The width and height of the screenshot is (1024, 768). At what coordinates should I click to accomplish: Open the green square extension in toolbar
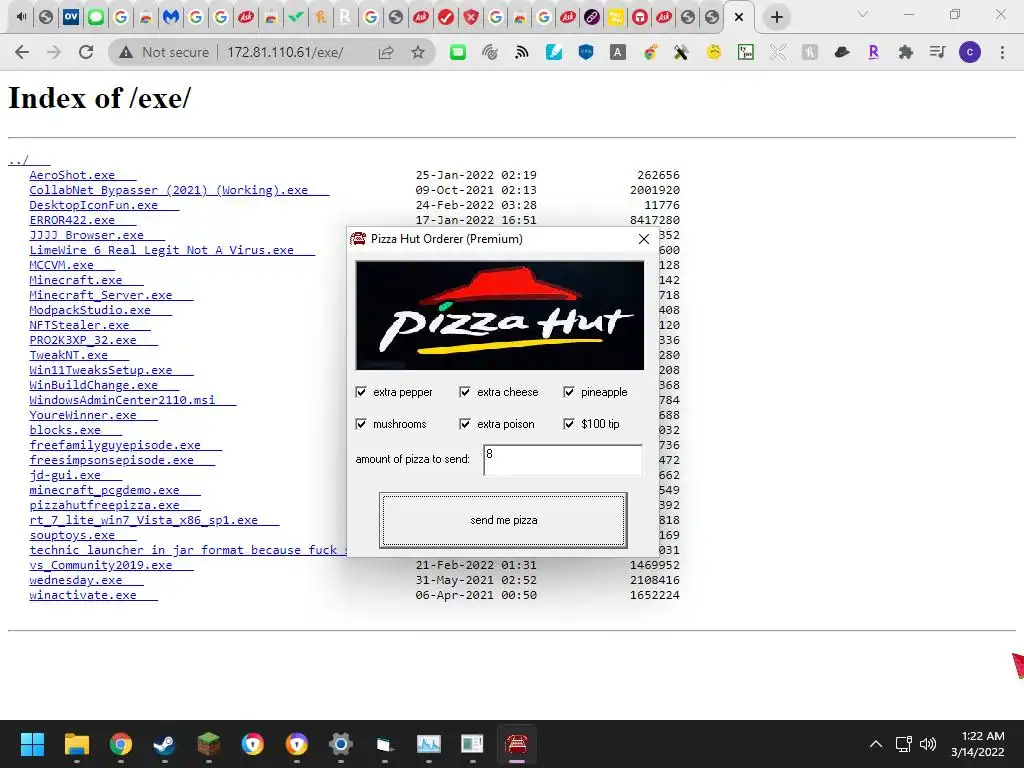coord(458,52)
